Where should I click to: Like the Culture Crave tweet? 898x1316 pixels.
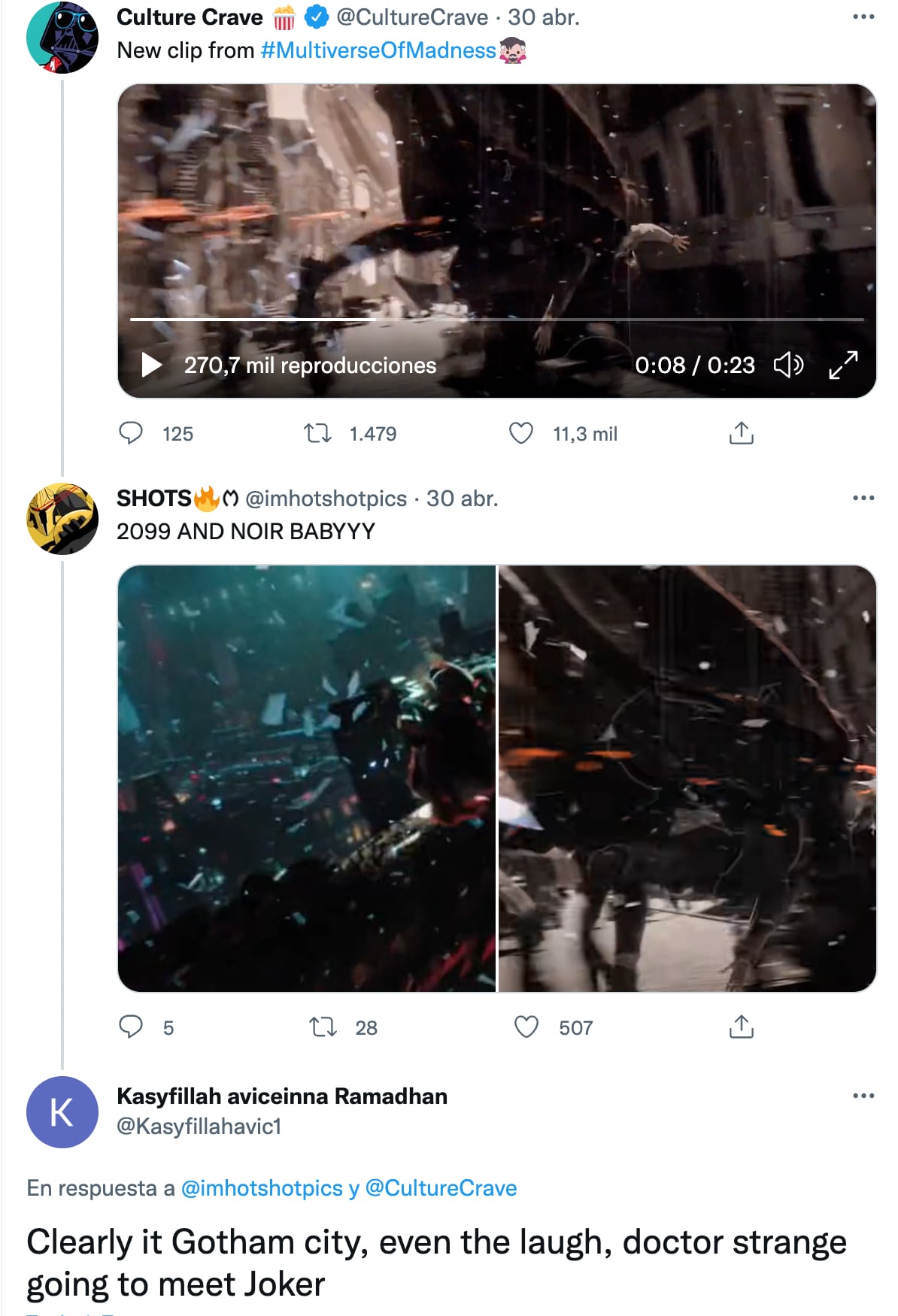pos(521,433)
